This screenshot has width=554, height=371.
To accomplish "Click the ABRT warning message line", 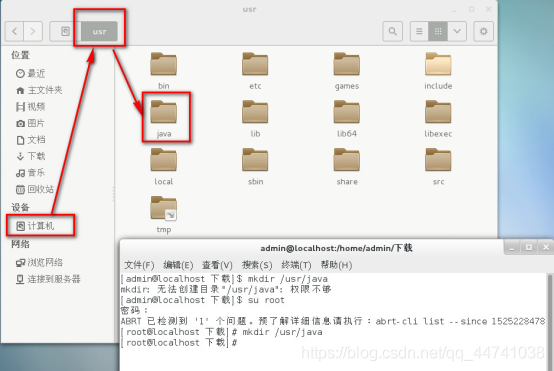I will [x=333, y=321].
